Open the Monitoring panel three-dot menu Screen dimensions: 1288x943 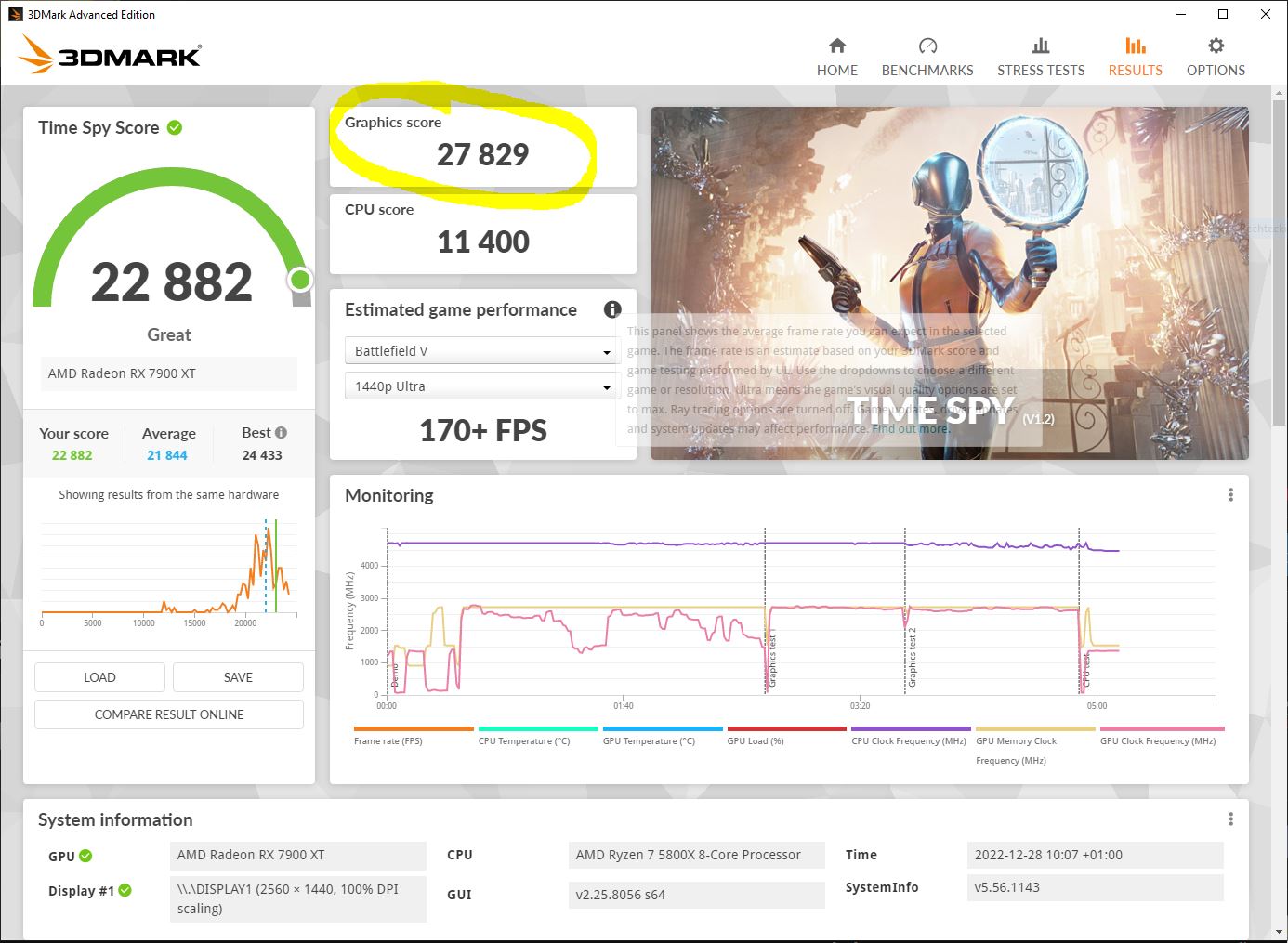click(1230, 495)
